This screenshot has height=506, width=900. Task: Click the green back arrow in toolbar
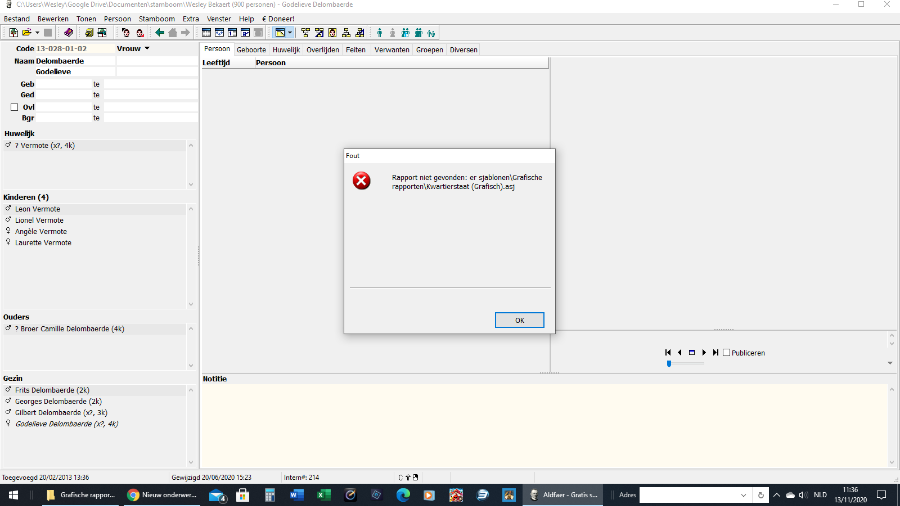pyautogui.click(x=159, y=33)
